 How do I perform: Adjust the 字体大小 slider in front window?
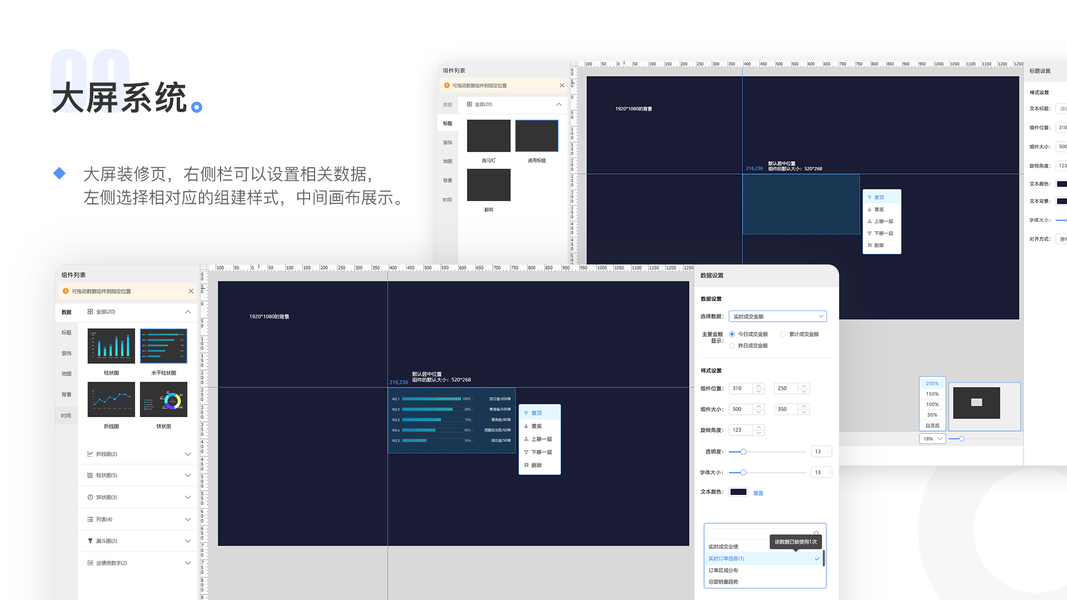click(x=743, y=472)
